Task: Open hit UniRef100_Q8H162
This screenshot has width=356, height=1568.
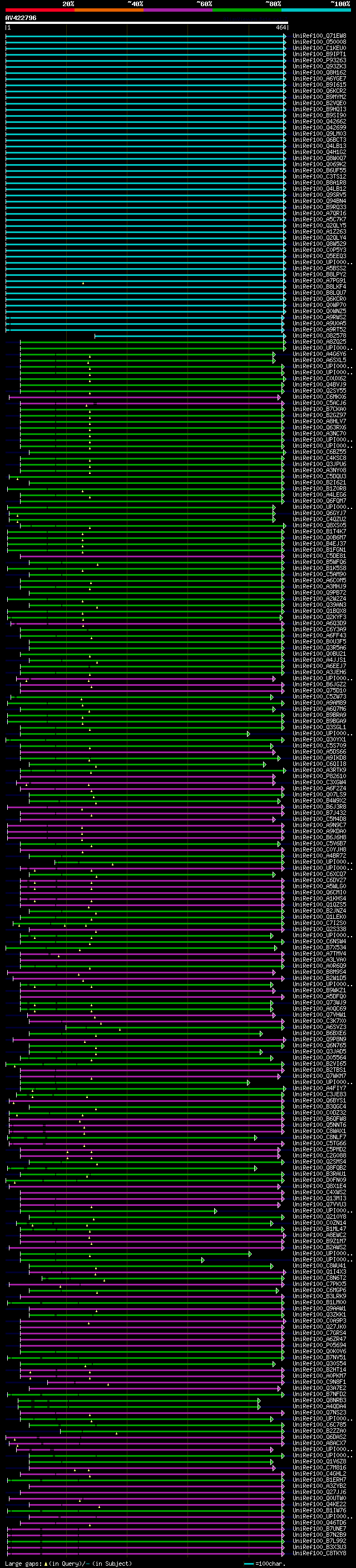Action: (319, 72)
